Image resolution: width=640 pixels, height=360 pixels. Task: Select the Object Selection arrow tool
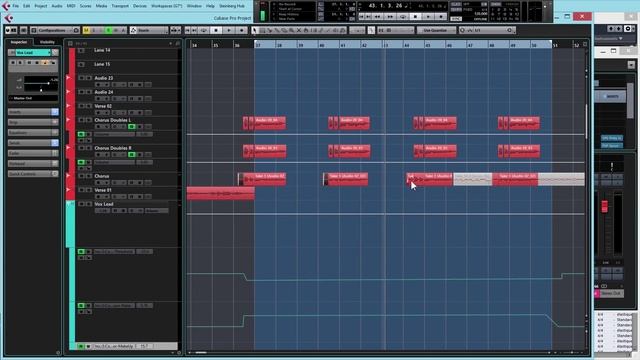(x=255, y=30)
